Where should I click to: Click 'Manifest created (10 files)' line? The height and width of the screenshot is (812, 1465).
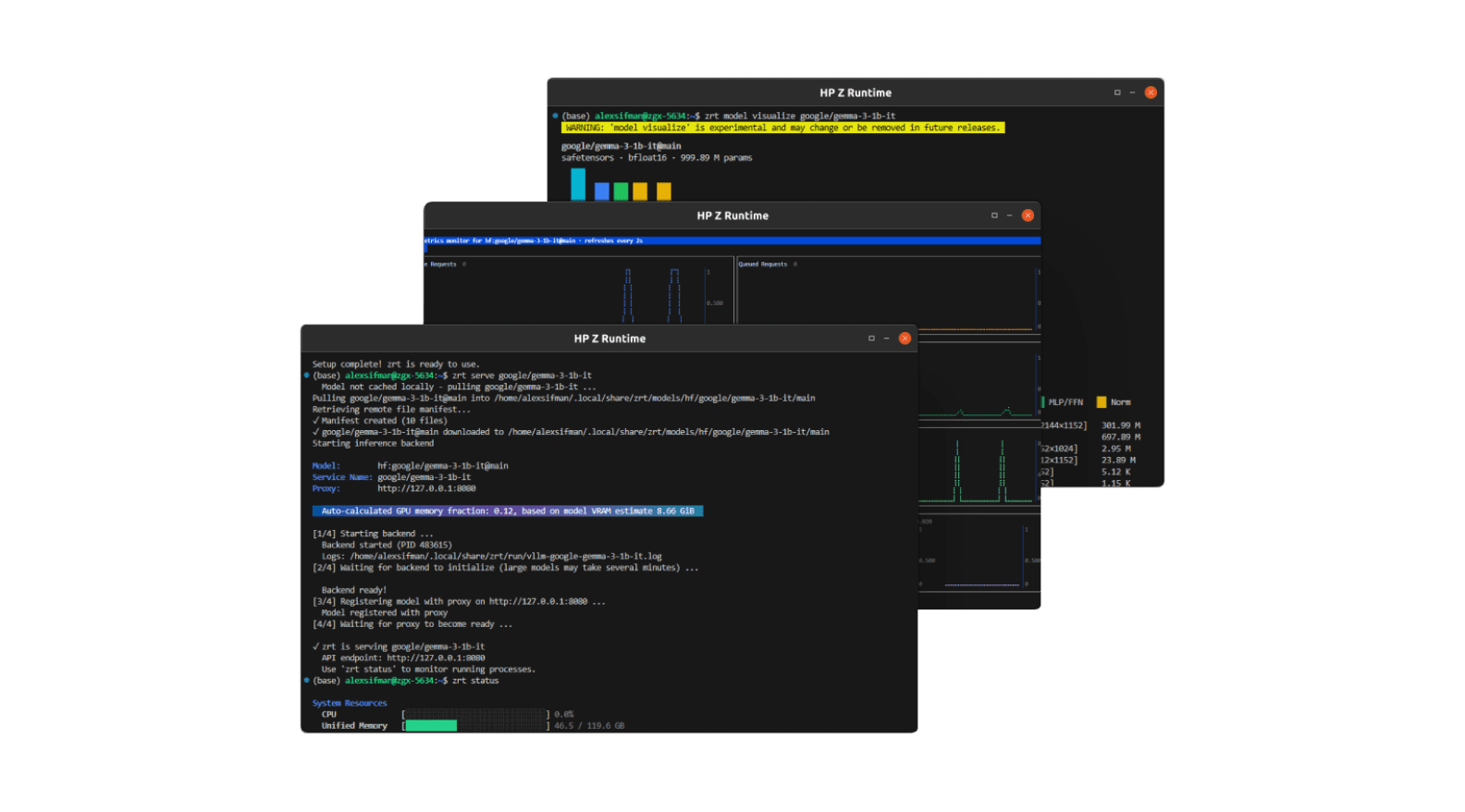[380, 421]
